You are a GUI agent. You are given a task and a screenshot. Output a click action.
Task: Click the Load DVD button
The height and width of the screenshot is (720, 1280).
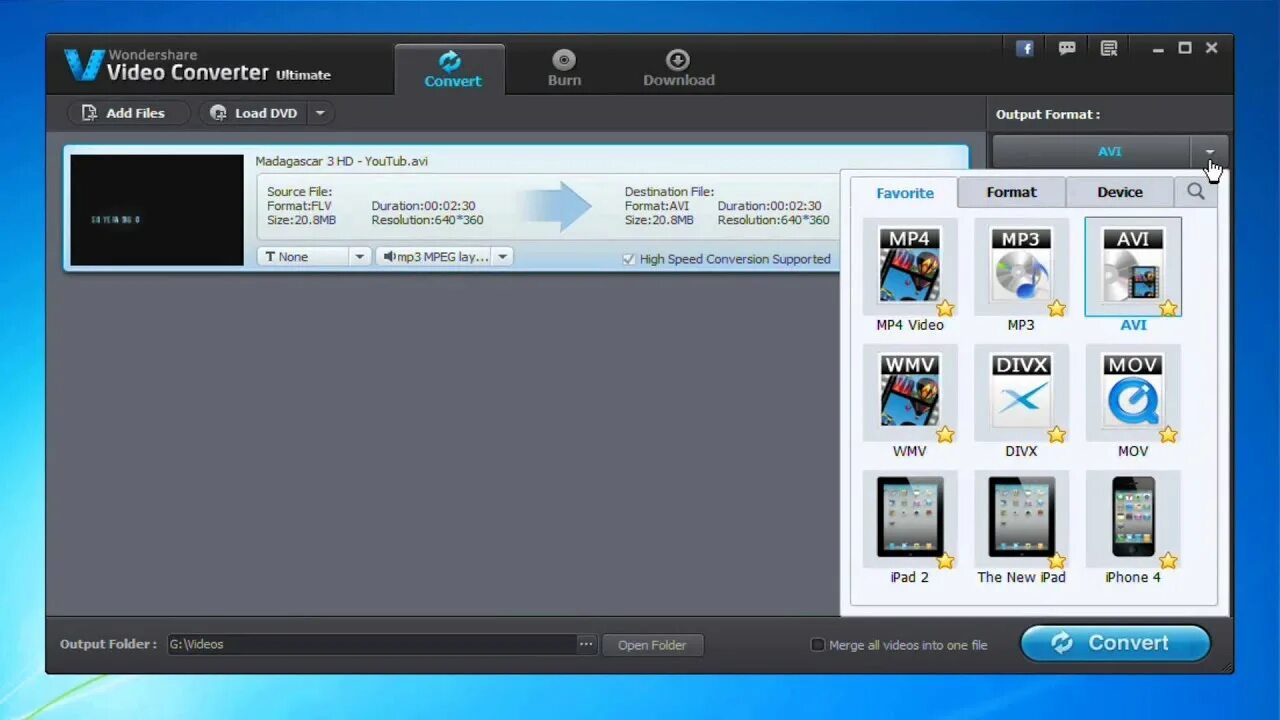pos(255,113)
